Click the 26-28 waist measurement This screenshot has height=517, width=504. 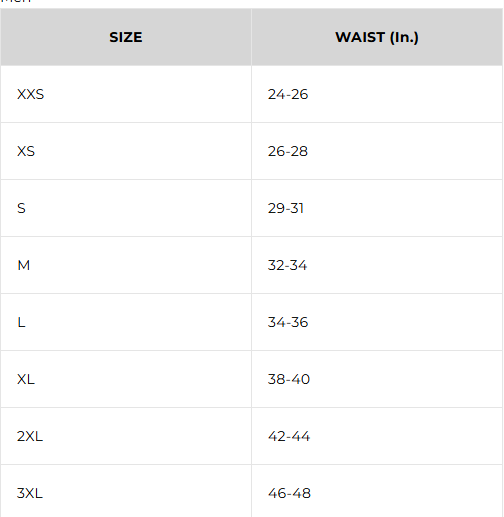coord(288,151)
